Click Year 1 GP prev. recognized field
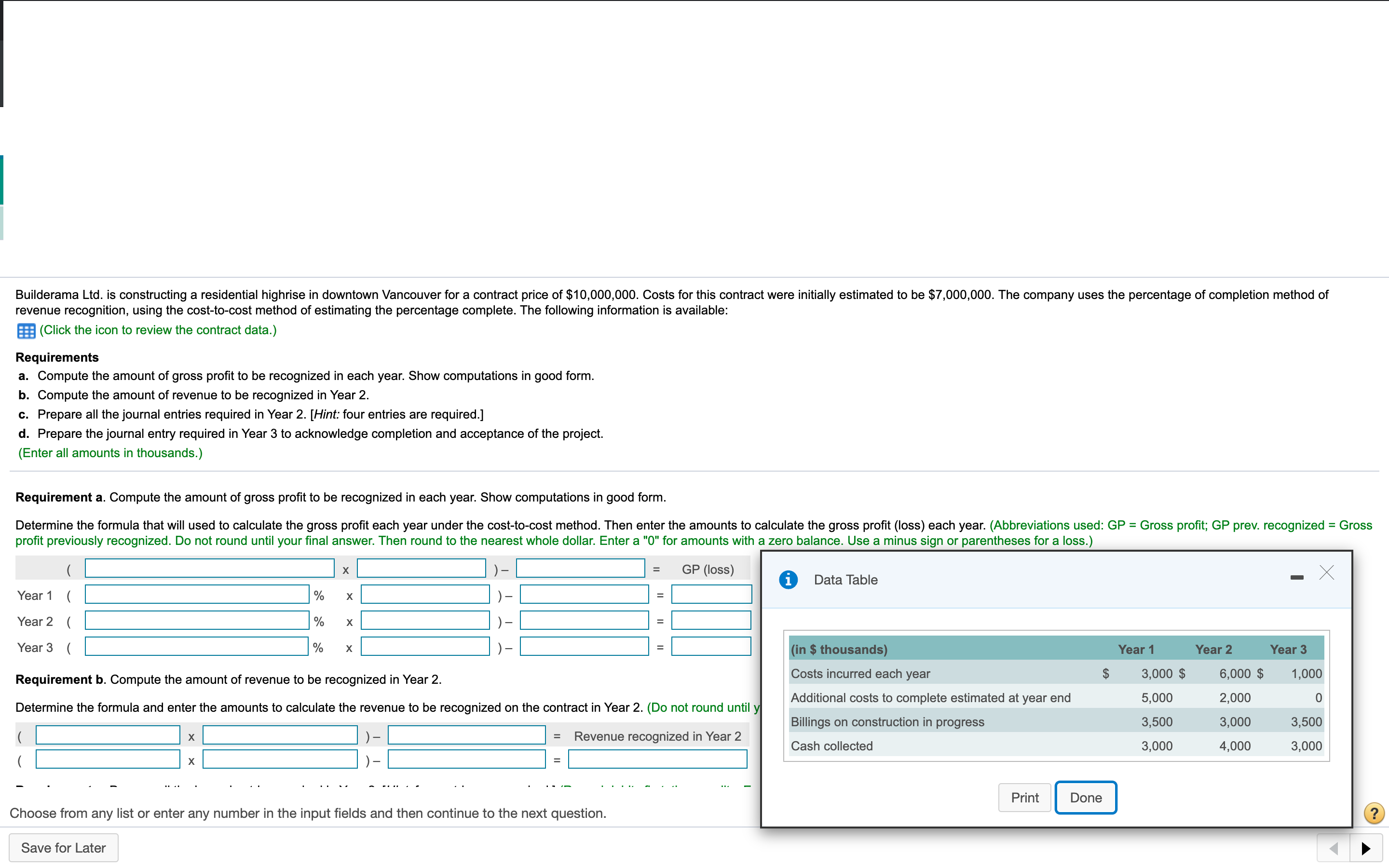The image size is (1389, 868). coord(585,595)
